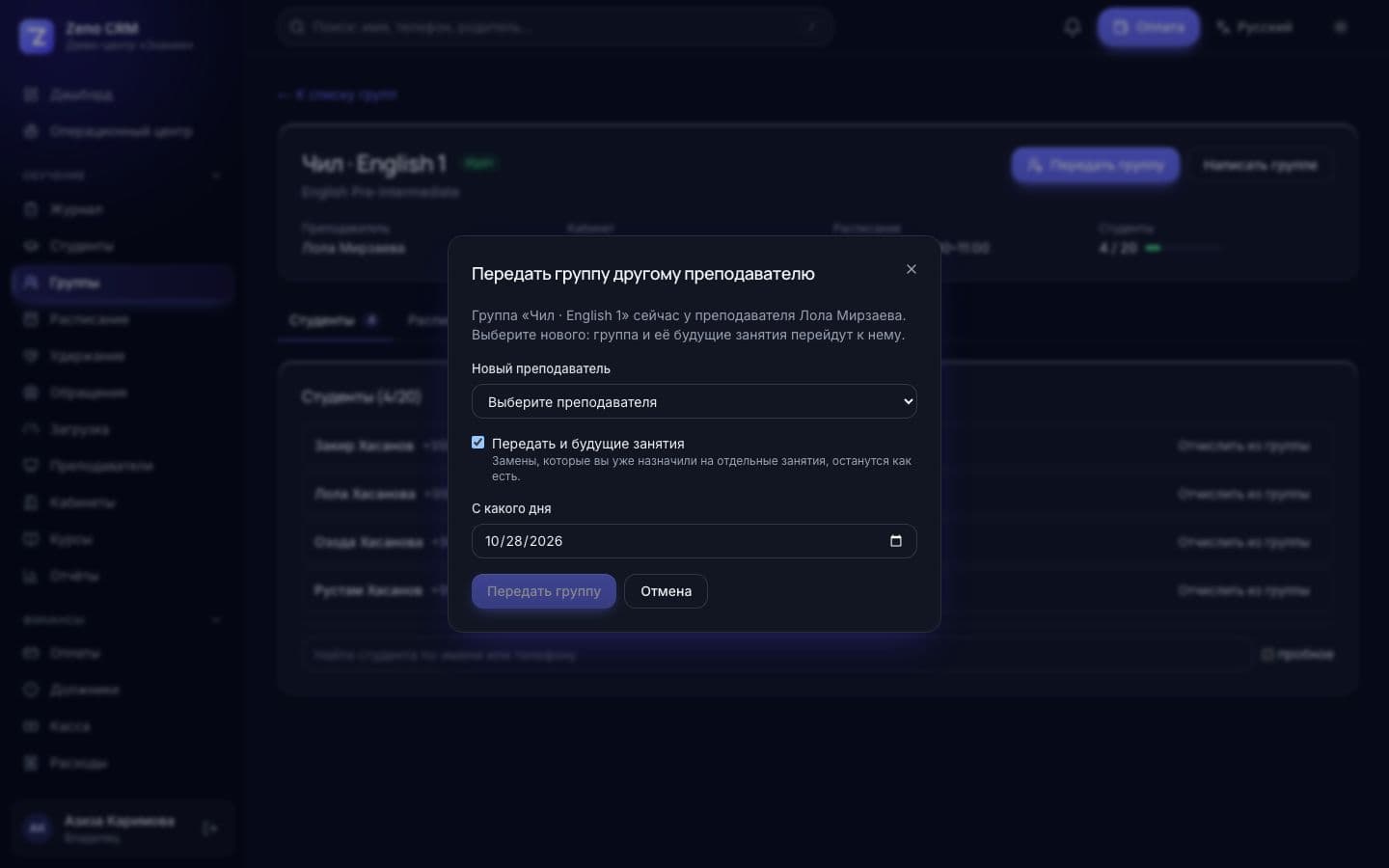The height and width of the screenshot is (868, 1389).
Task: Click the Оплата button in the top bar
Action: pos(1149,27)
